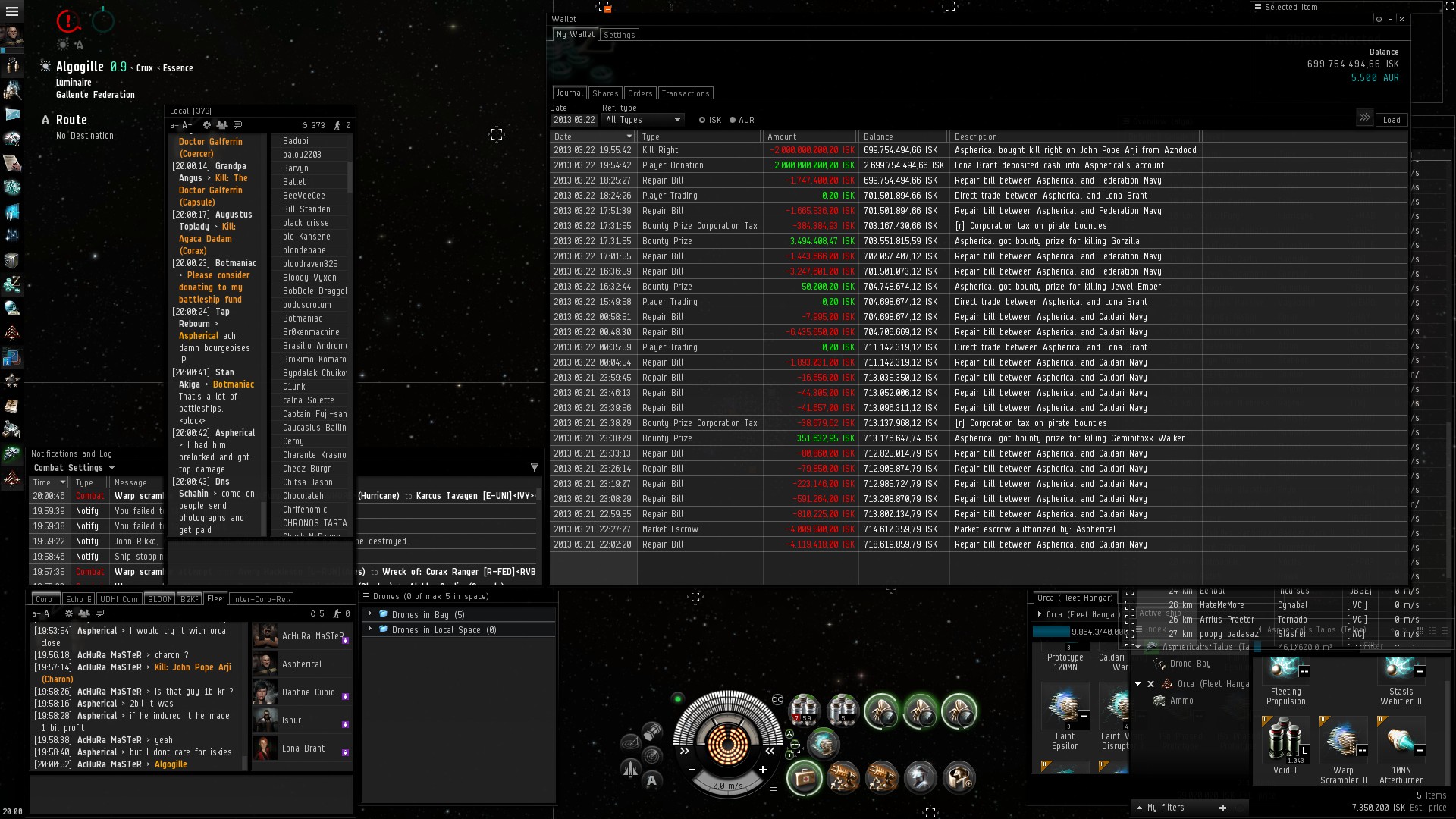This screenshot has width=1456, height=819.
Task: Select the ISK radio button
Action: 702,120
